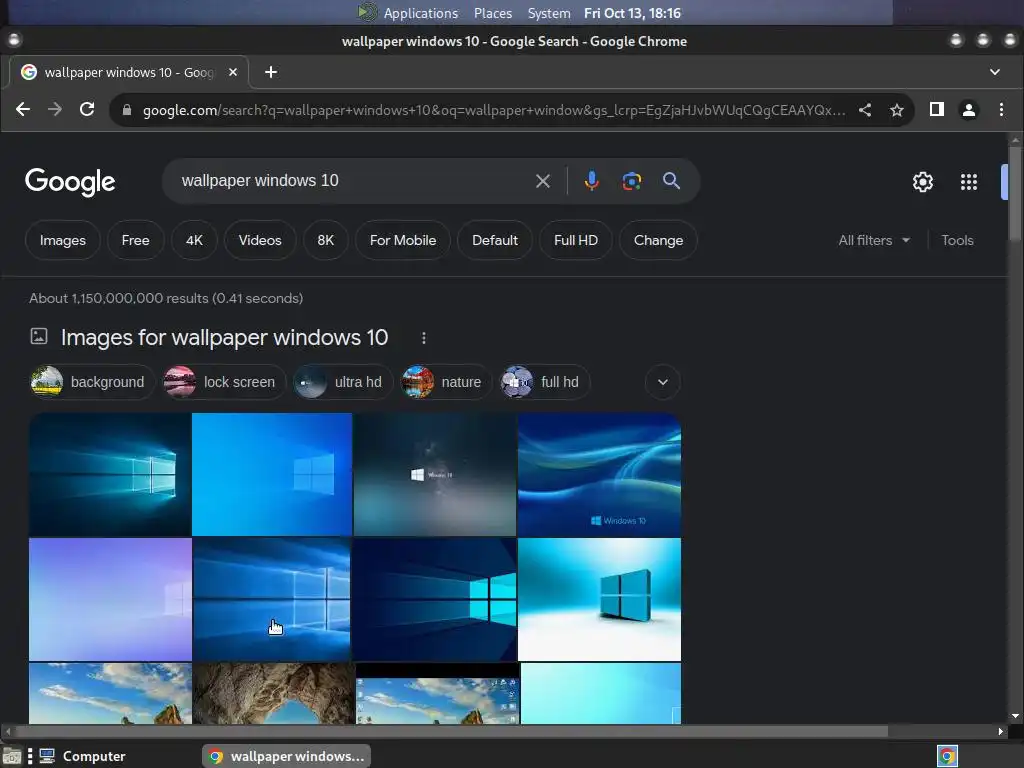Viewport: 1024px width, 768px height.
Task: Open more options beside Images heading
Action: (424, 338)
